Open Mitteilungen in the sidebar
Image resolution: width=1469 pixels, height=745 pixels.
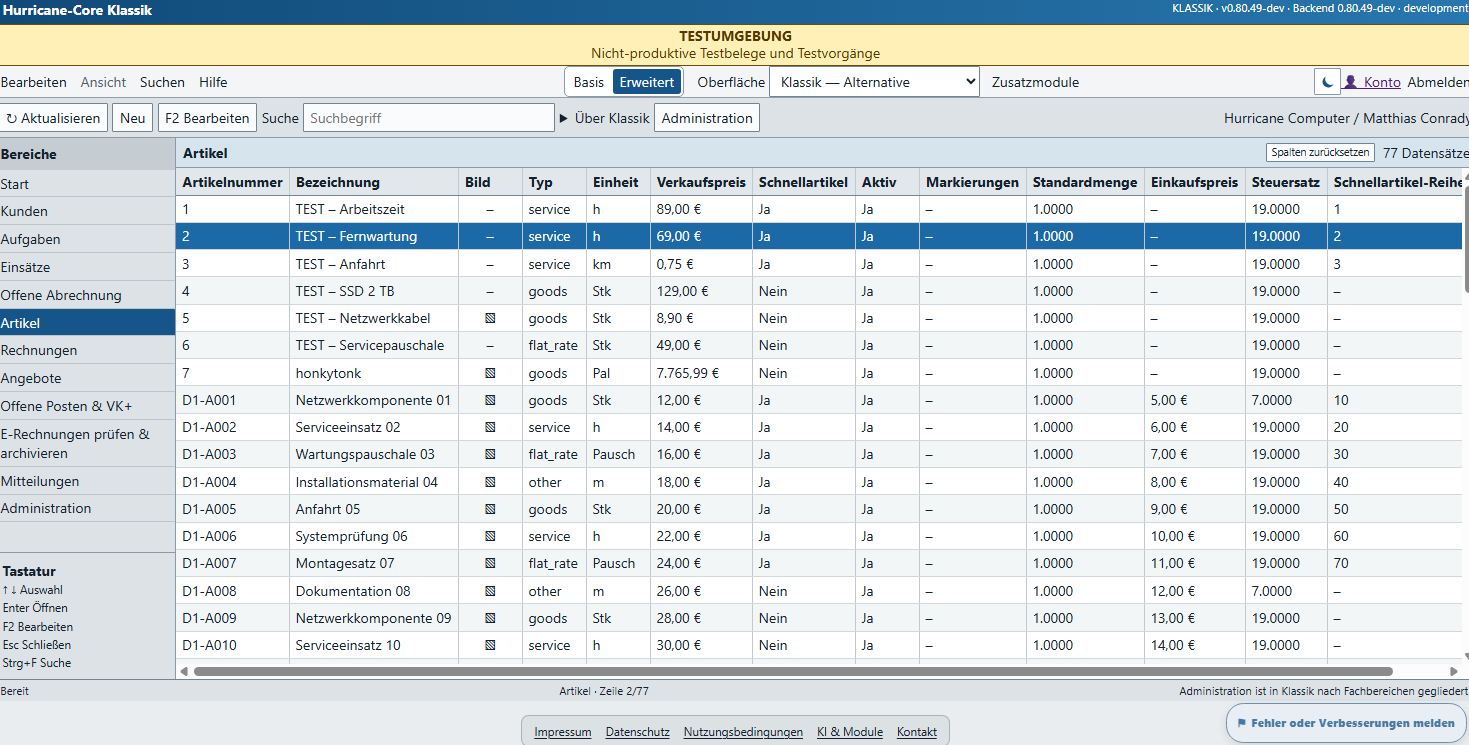point(88,481)
